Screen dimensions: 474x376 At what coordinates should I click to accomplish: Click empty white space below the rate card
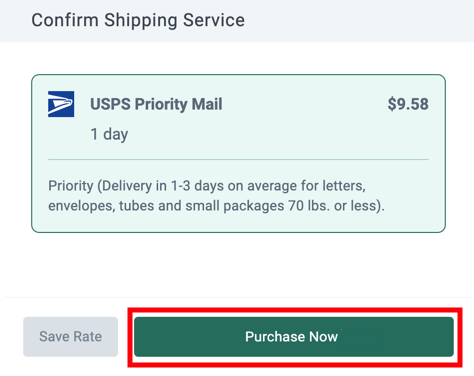coord(238,265)
